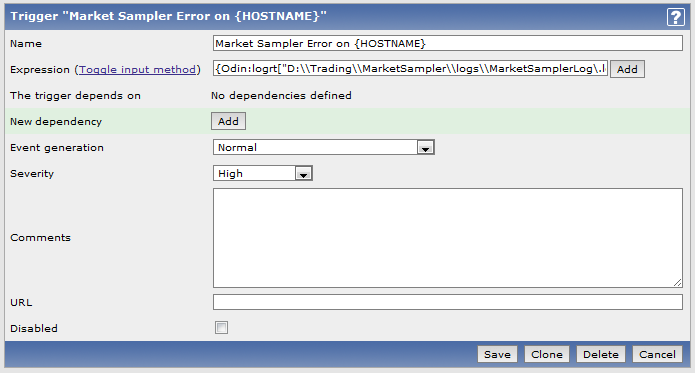Click the Comments area resize handle
Screen dimensions: 695x373
[677, 282]
